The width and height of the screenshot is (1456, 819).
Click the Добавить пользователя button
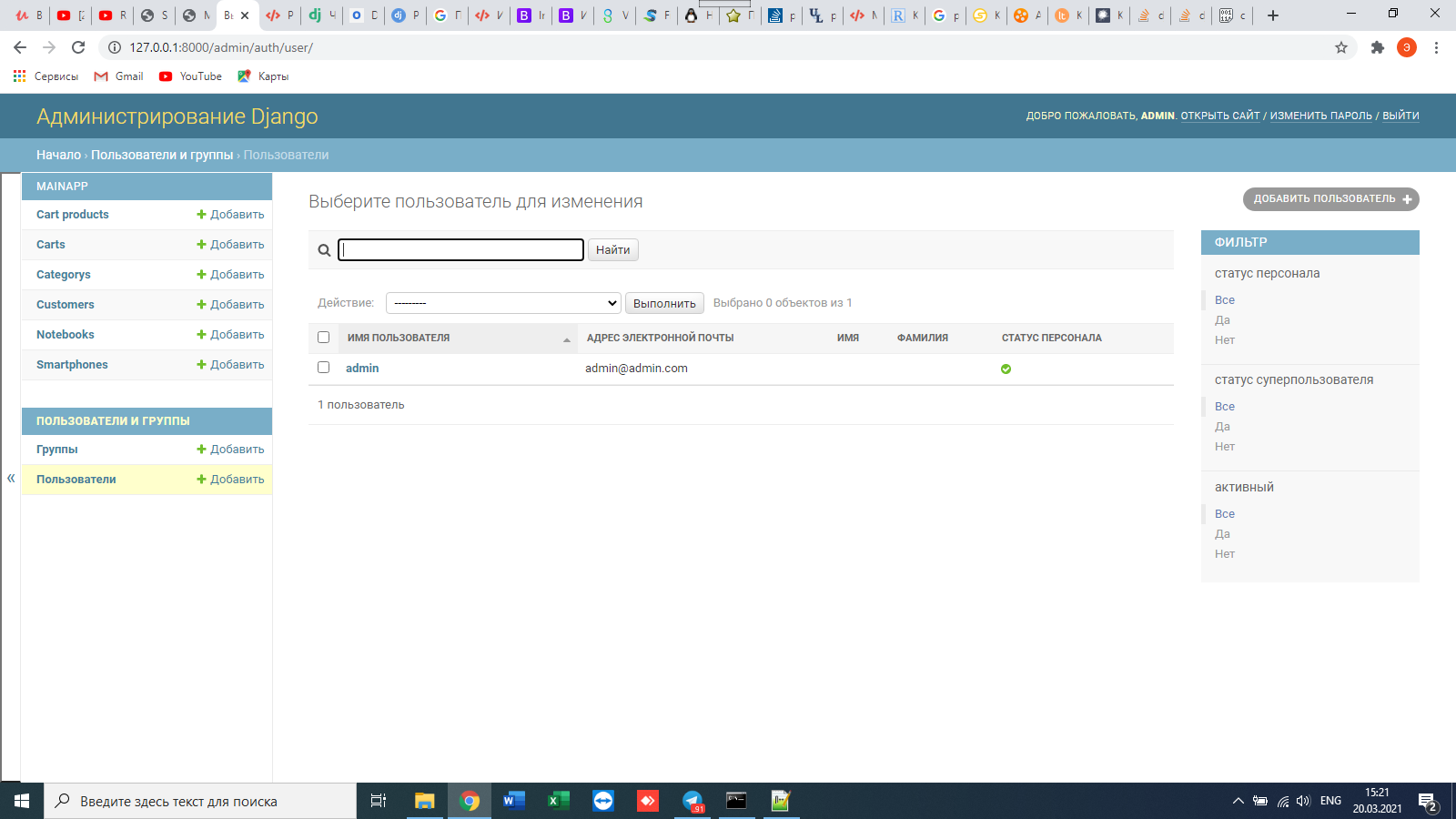pos(1331,199)
